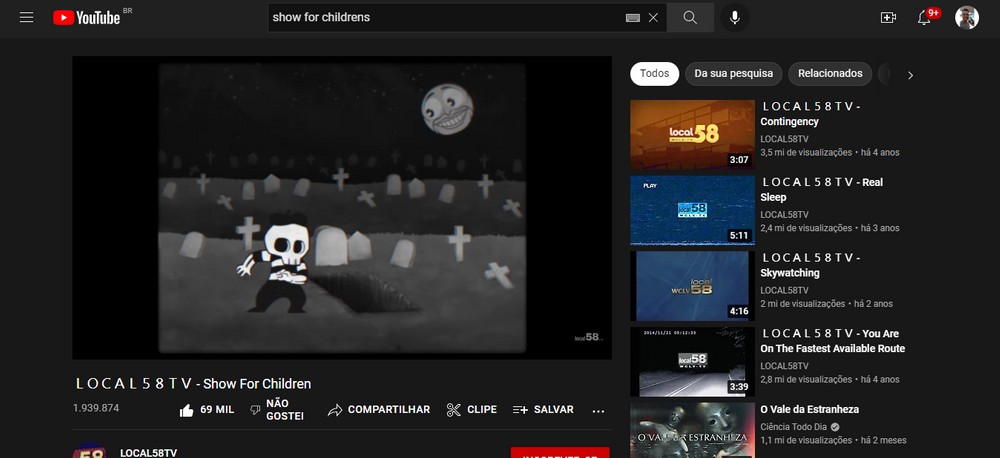Show more filter chips with arrow
The image size is (1000, 458).
pos(910,75)
